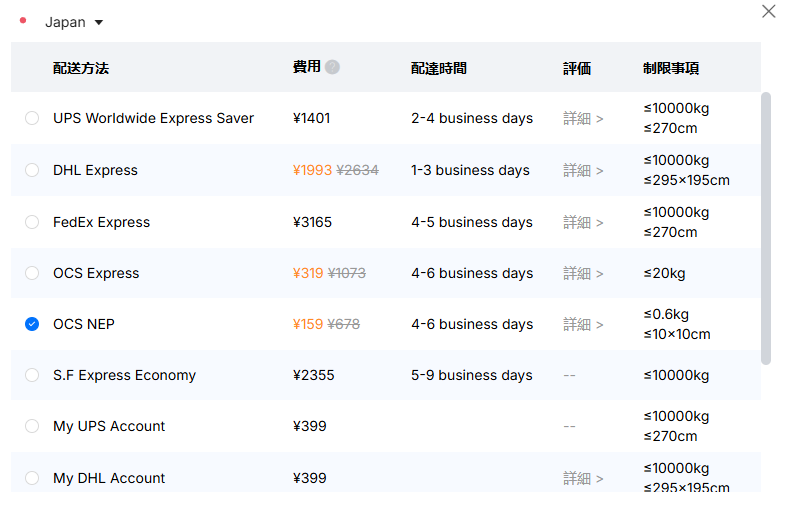The width and height of the screenshot is (785, 510).
Task: View 詳細 link for My DHL Account
Action: 583,478
